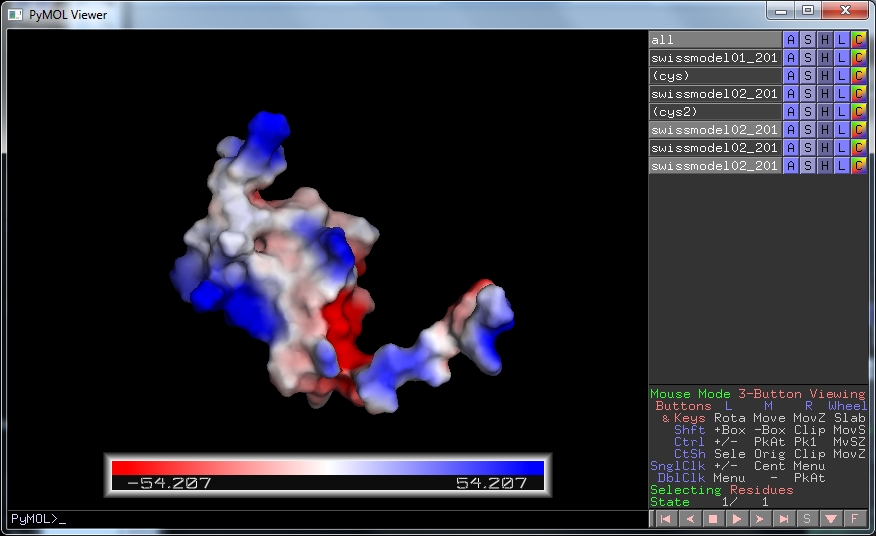The image size is (876, 536).
Task: Click Mouse Mode 3-Button Viewing text
Action: 757,394
